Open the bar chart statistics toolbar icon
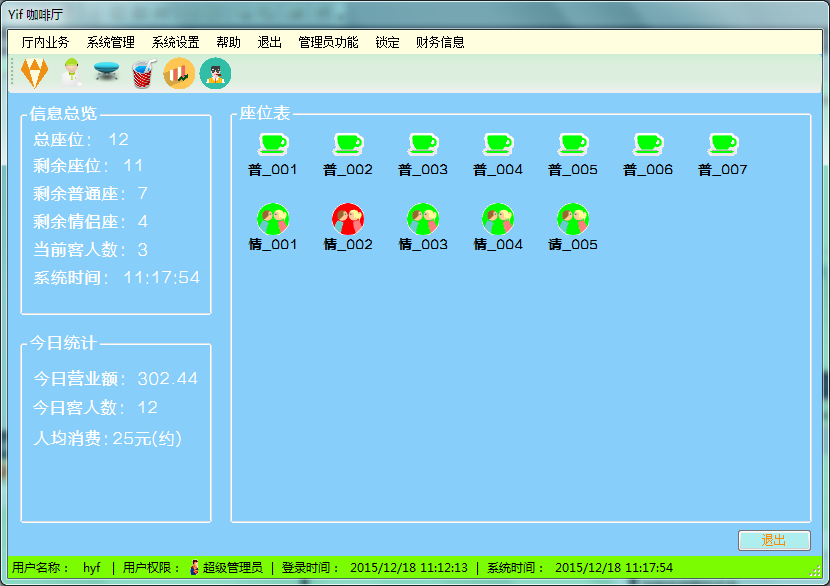830x586 pixels. tap(179, 73)
